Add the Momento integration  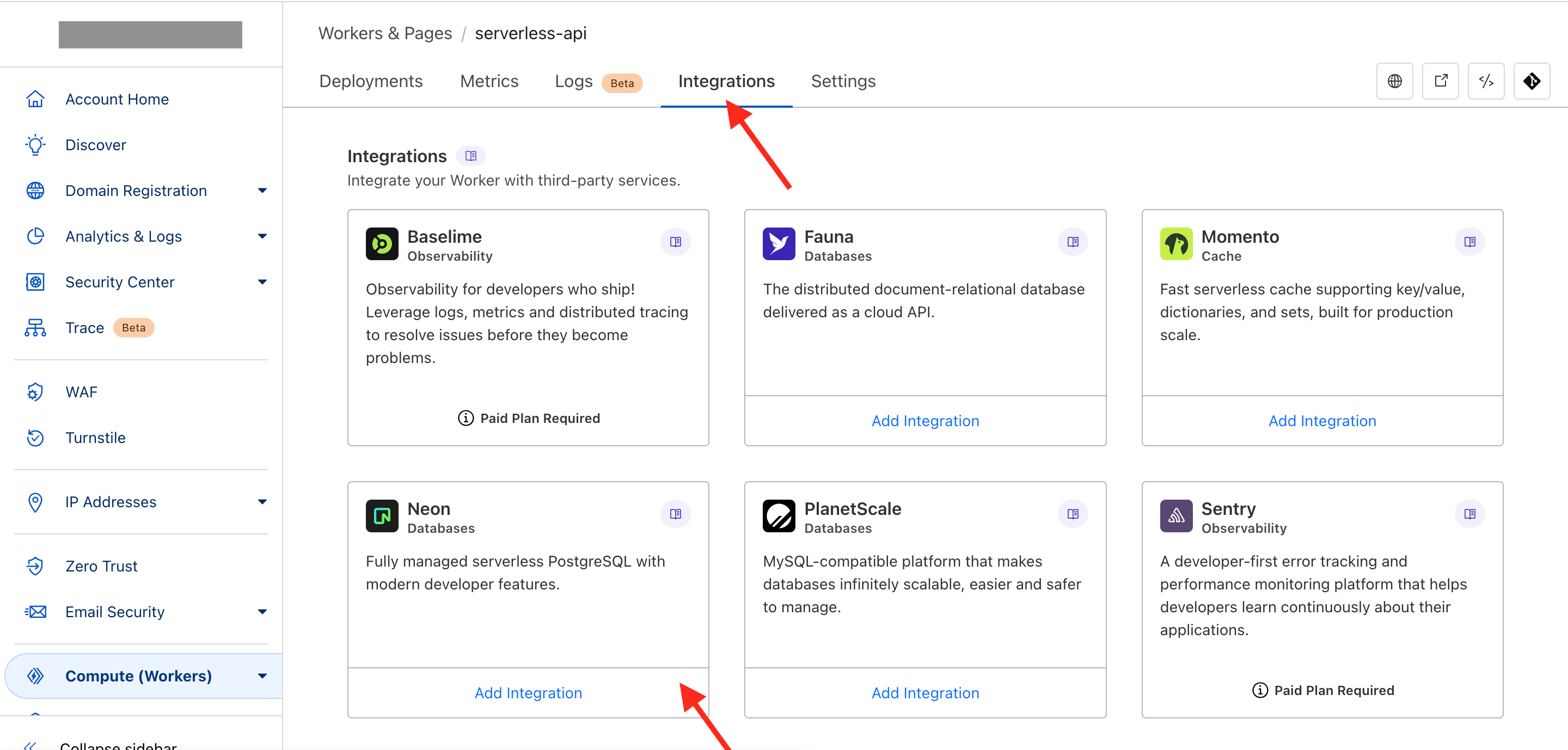click(1322, 420)
